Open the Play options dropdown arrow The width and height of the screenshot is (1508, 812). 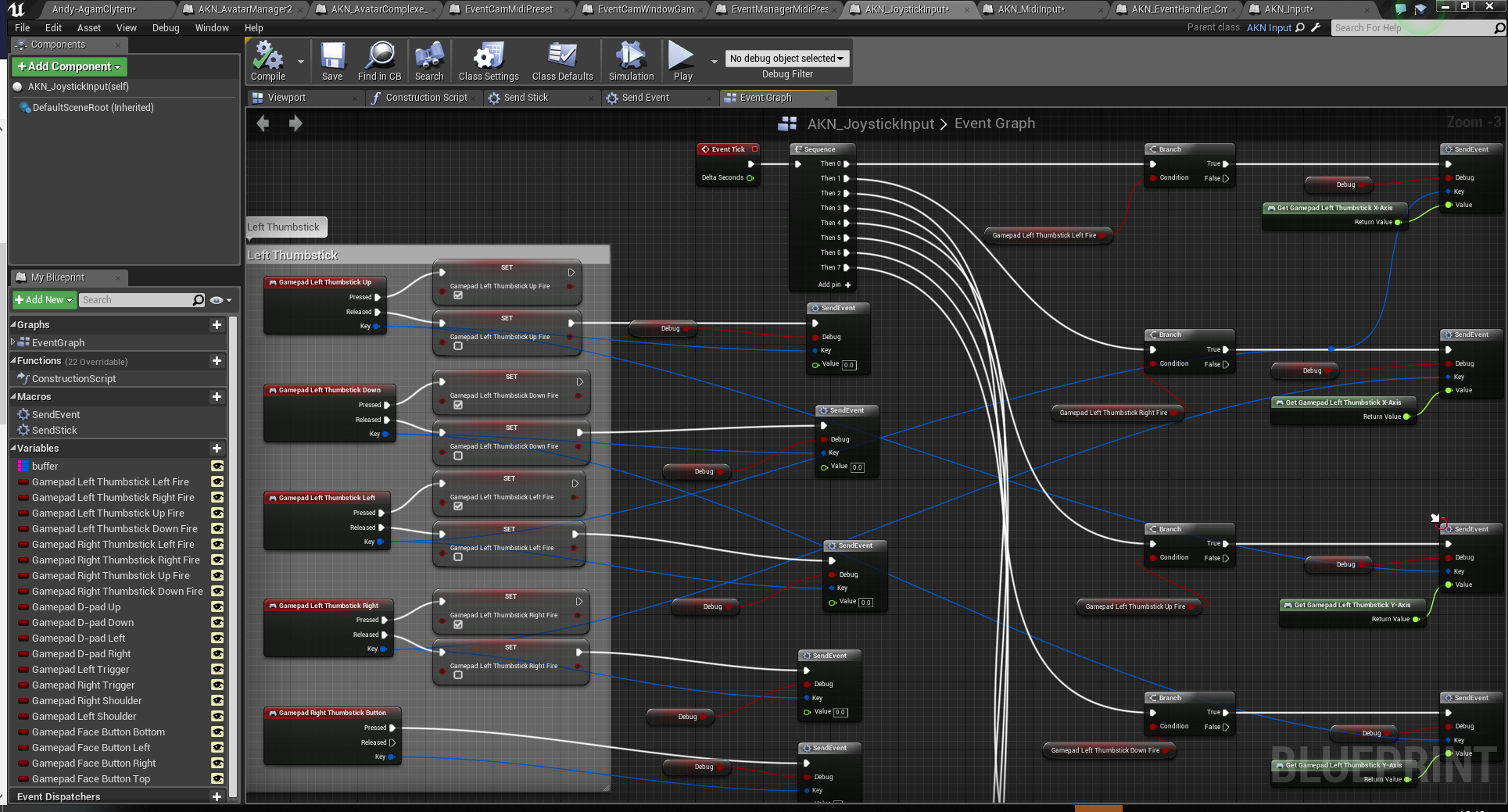tap(714, 61)
